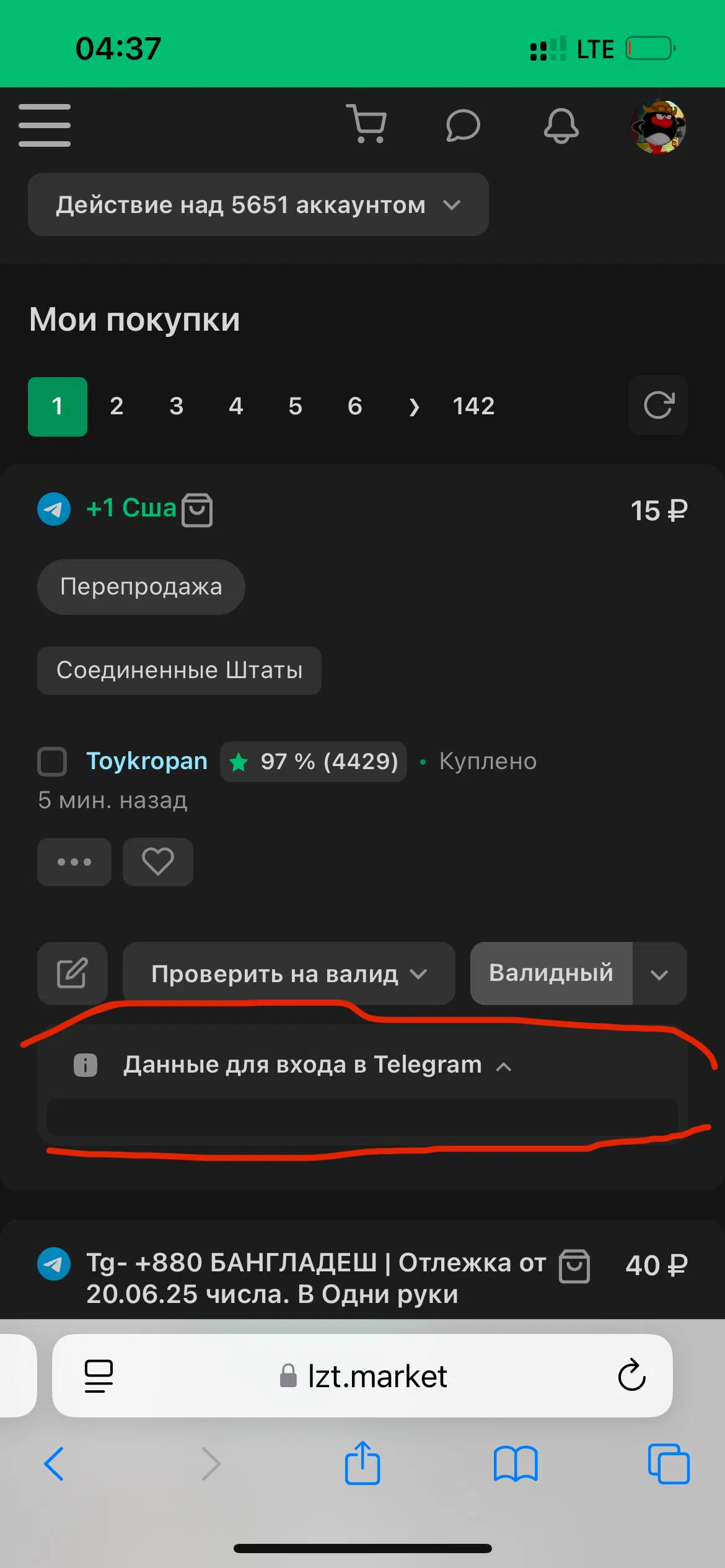Screen dimensions: 725x1568
Task: Add +1 Сша account to favorites
Action: (x=158, y=861)
